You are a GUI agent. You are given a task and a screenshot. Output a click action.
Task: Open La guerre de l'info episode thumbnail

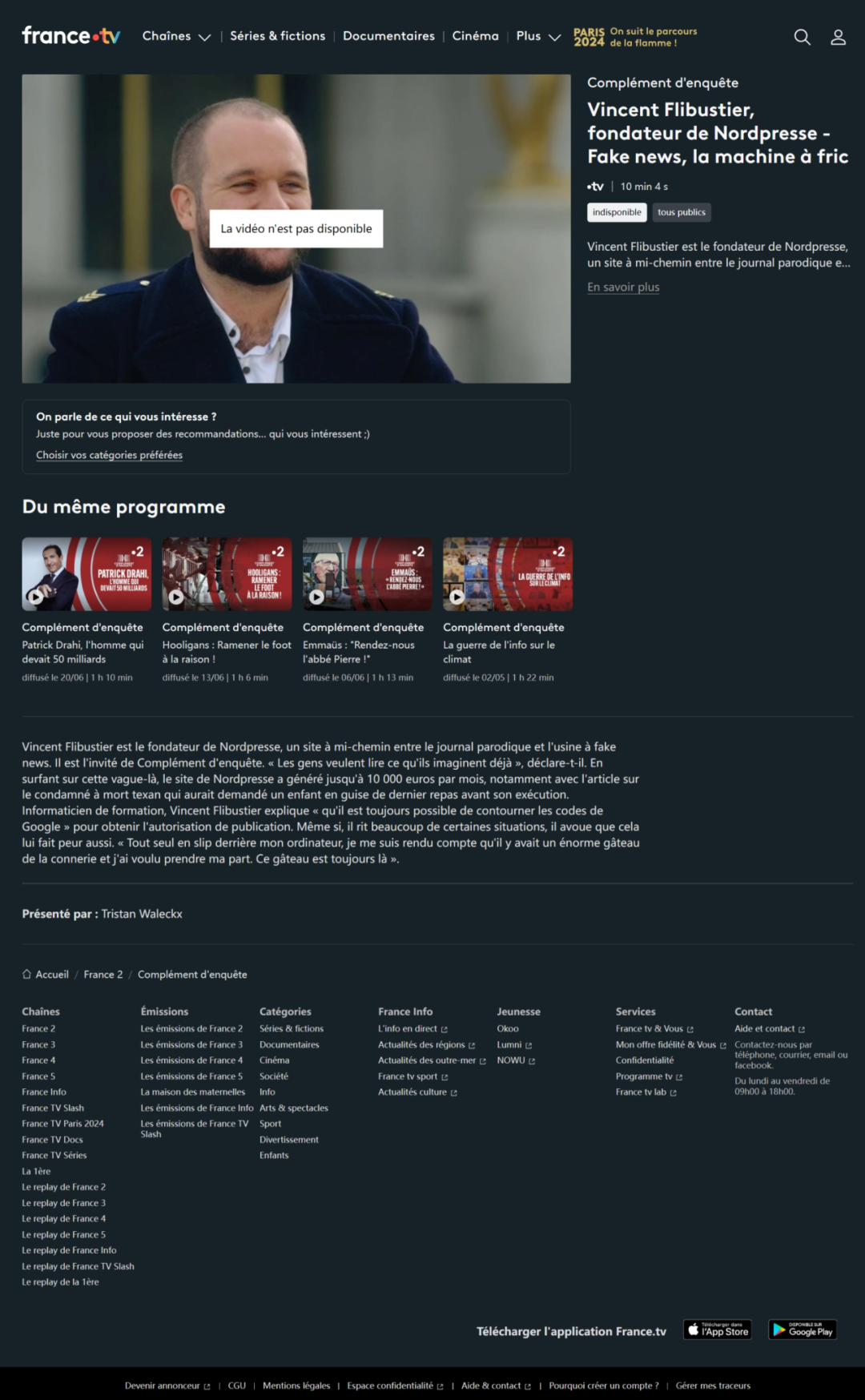coord(508,574)
